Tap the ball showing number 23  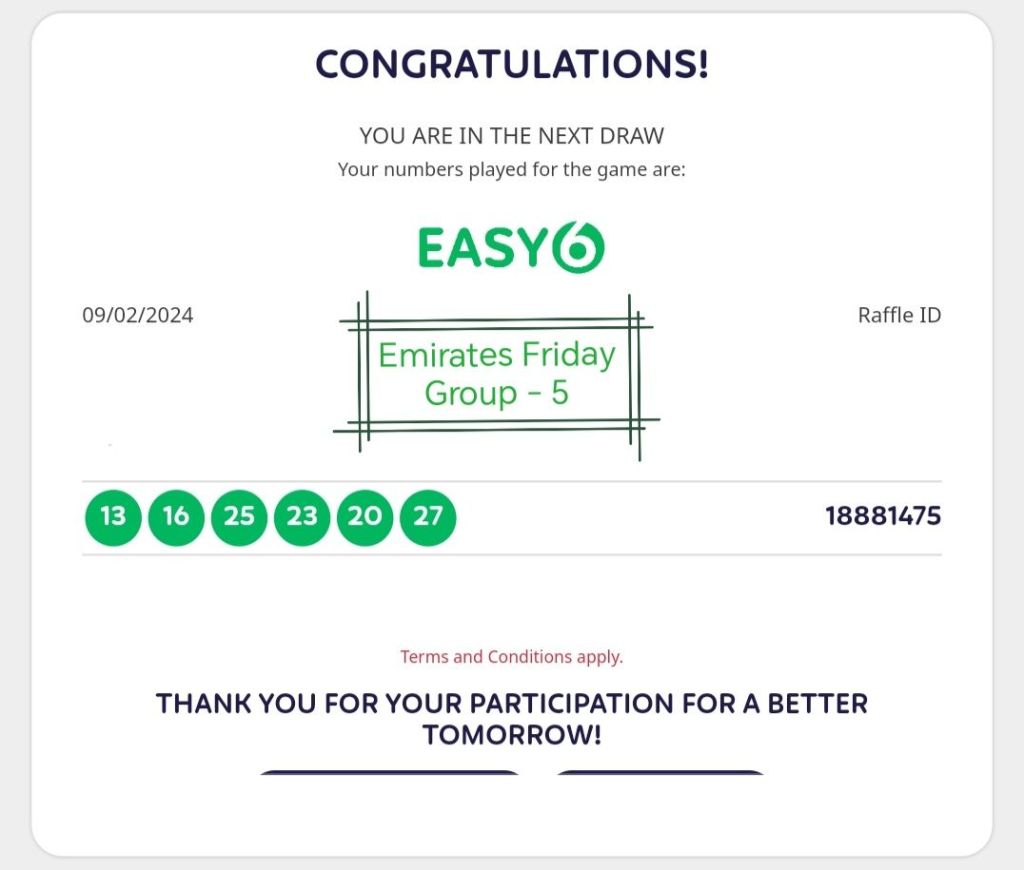click(302, 517)
